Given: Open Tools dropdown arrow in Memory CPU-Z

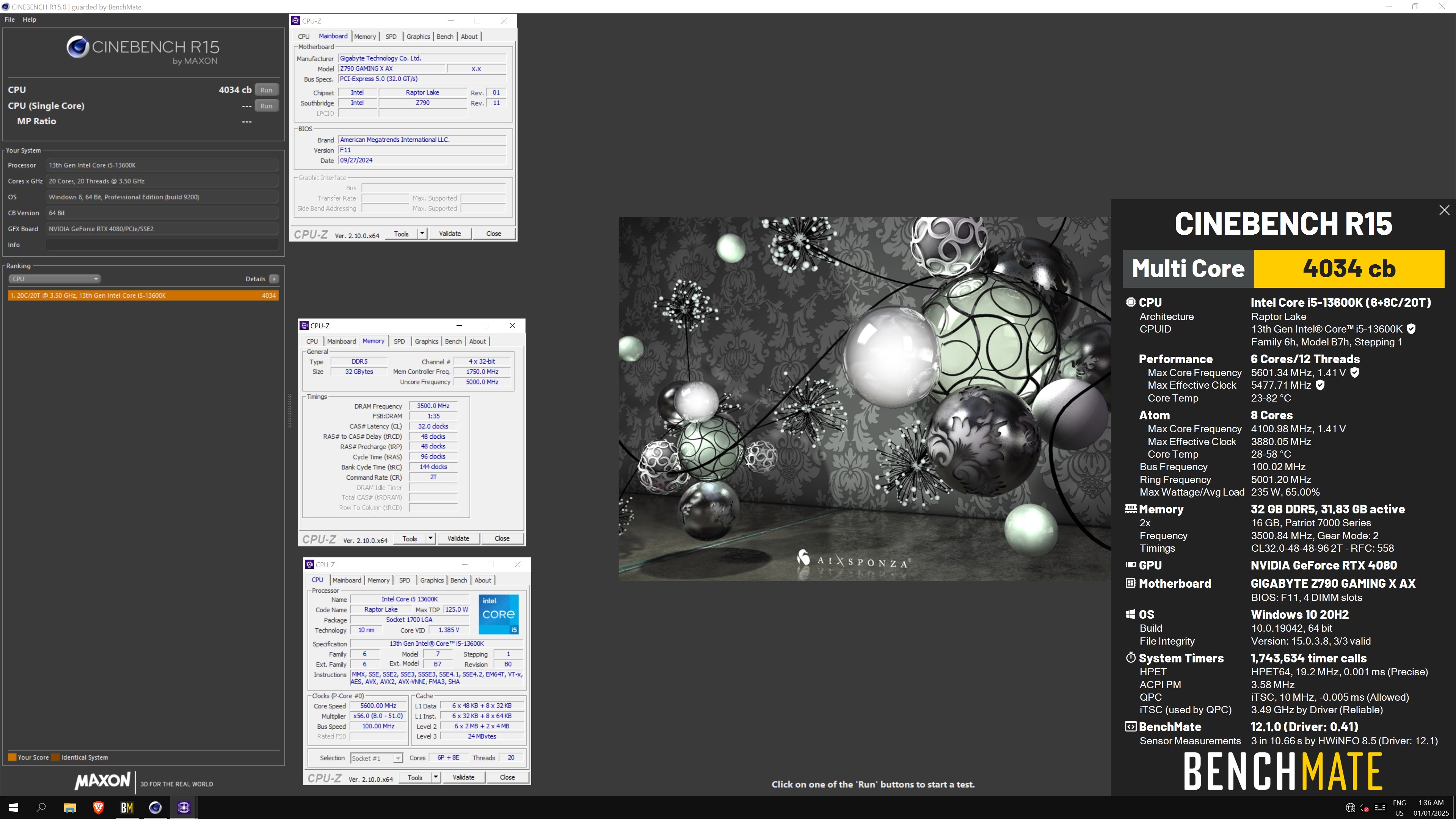Looking at the screenshot, I should (430, 539).
